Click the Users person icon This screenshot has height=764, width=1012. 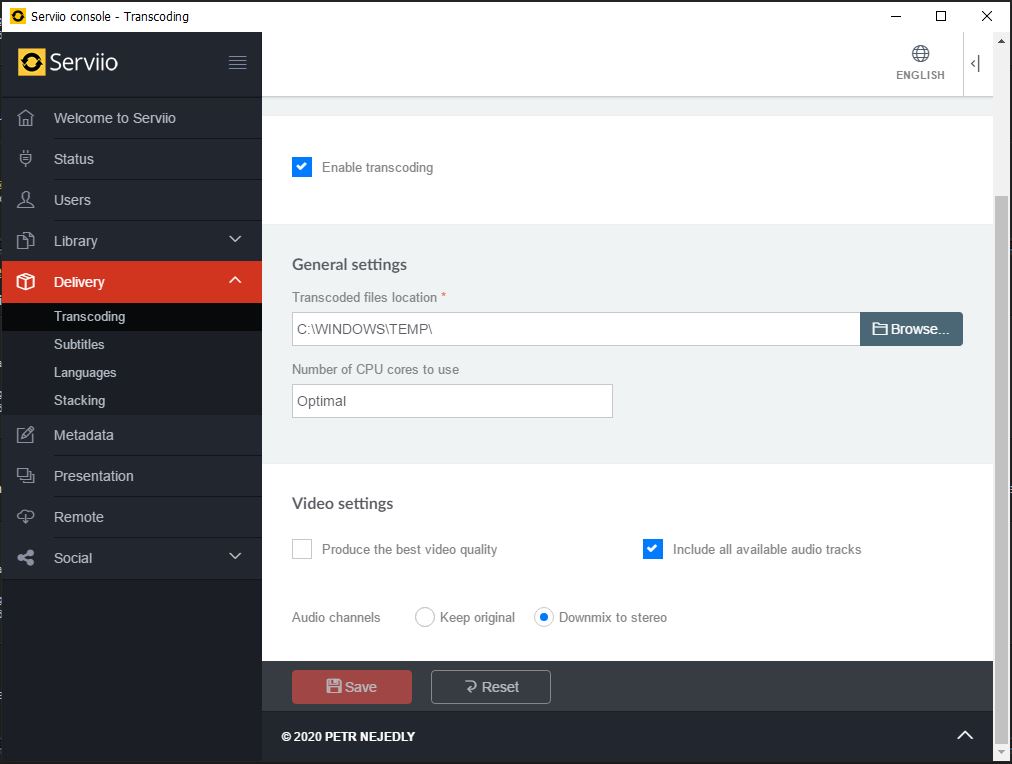pyautogui.click(x=26, y=200)
